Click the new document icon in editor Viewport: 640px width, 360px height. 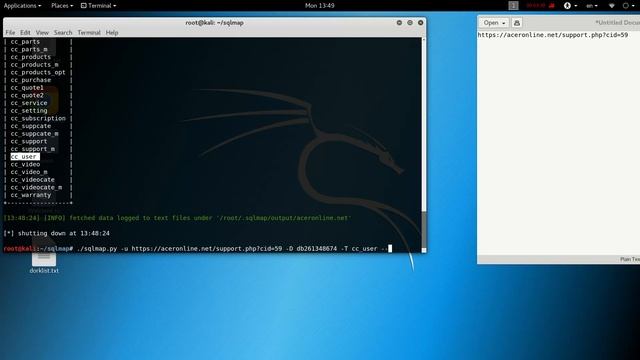pyautogui.click(x=517, y=23)
